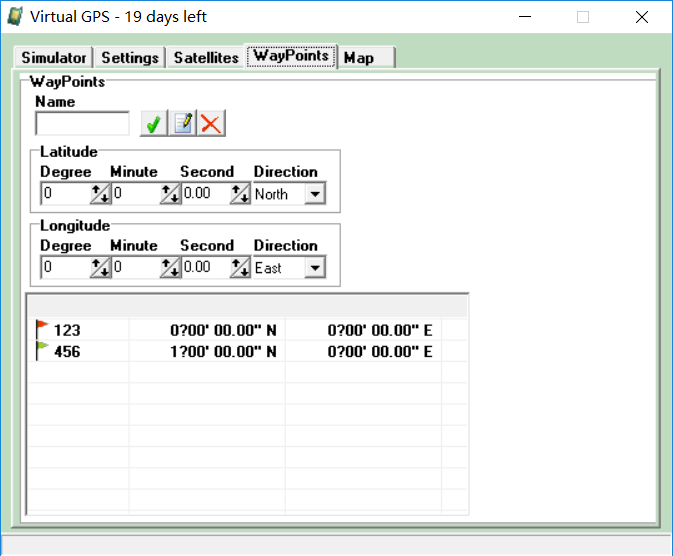Click the Latitude Second value field
Screen dimensions: 673x556
(x=206, y=193)
